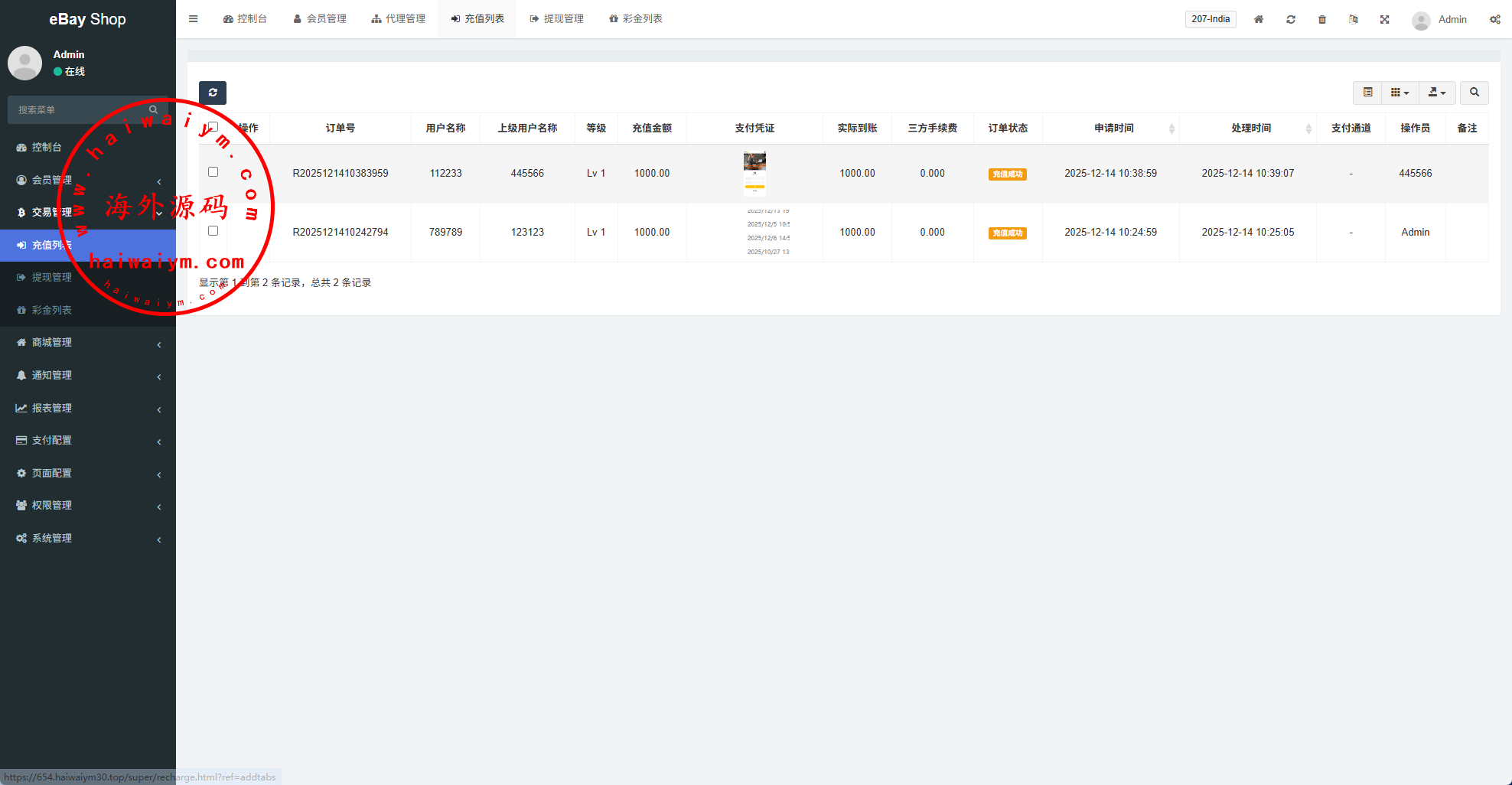Viewport: 1512px width, 785px height.
Task: Click the 207-India site selector button
Action: (1211, 19)
